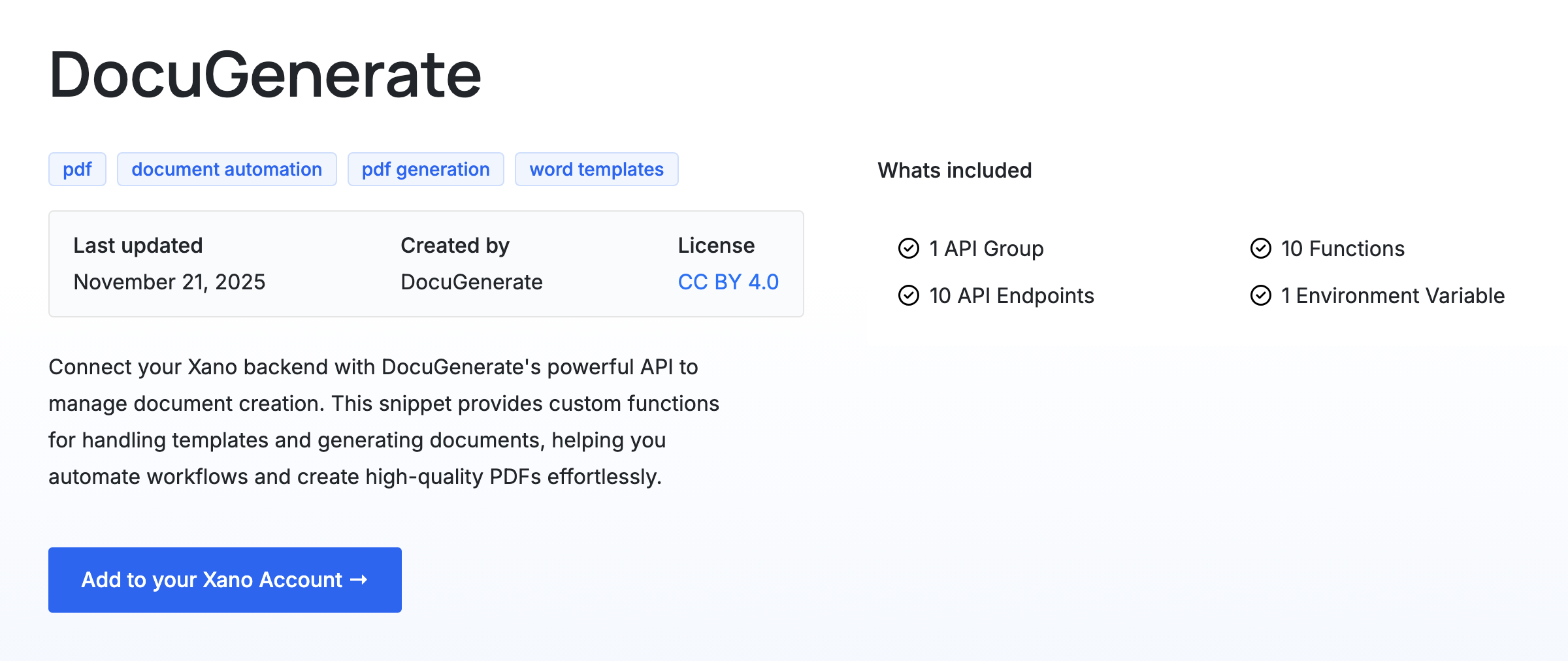1568x661 pixels.
Task: Select the DocuGenerate creator name
Action: (471, 282)
